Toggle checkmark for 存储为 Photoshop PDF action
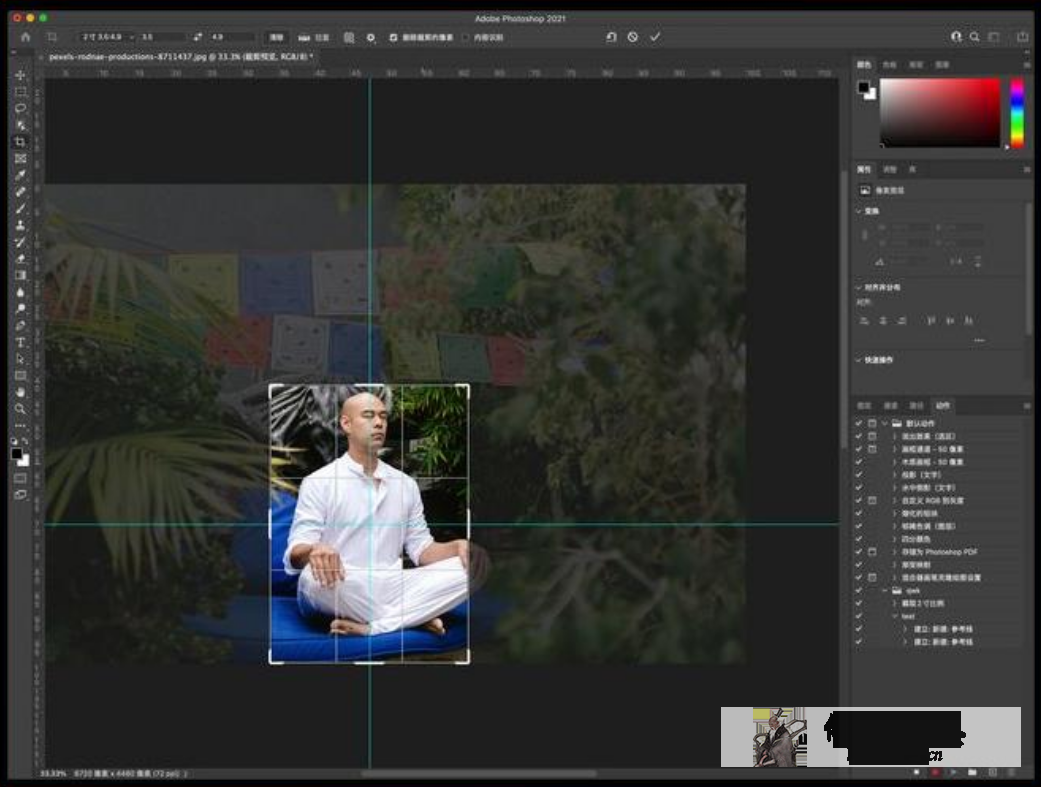The height and width of the screenshot is (787, 1041). click(858, 552)
